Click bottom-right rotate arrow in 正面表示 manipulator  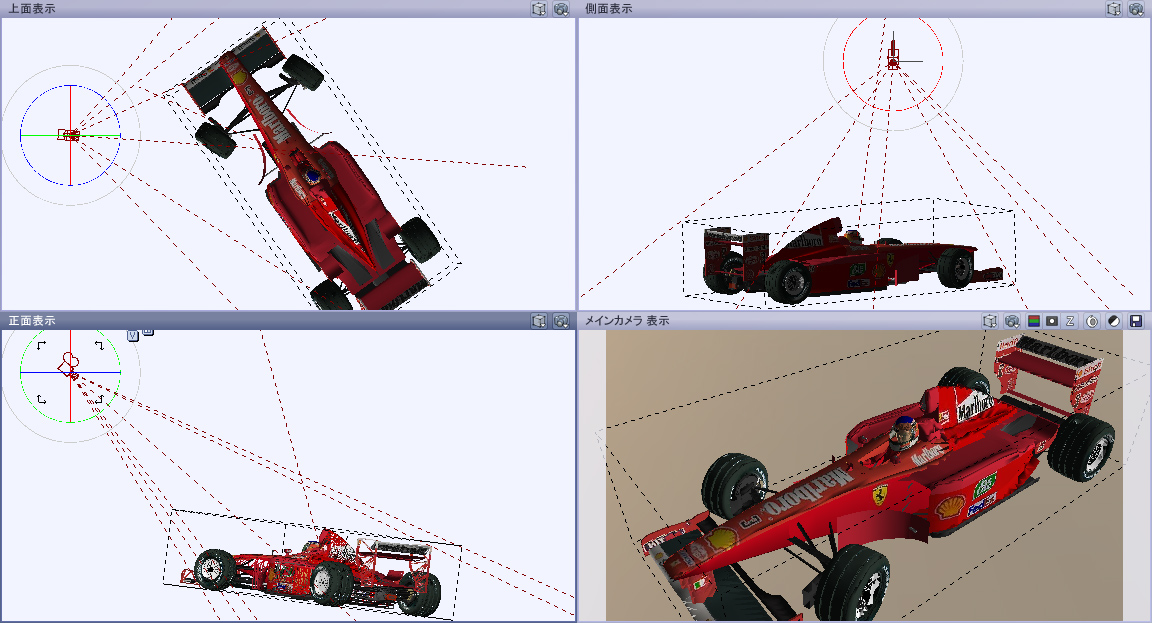click(99, 399)
